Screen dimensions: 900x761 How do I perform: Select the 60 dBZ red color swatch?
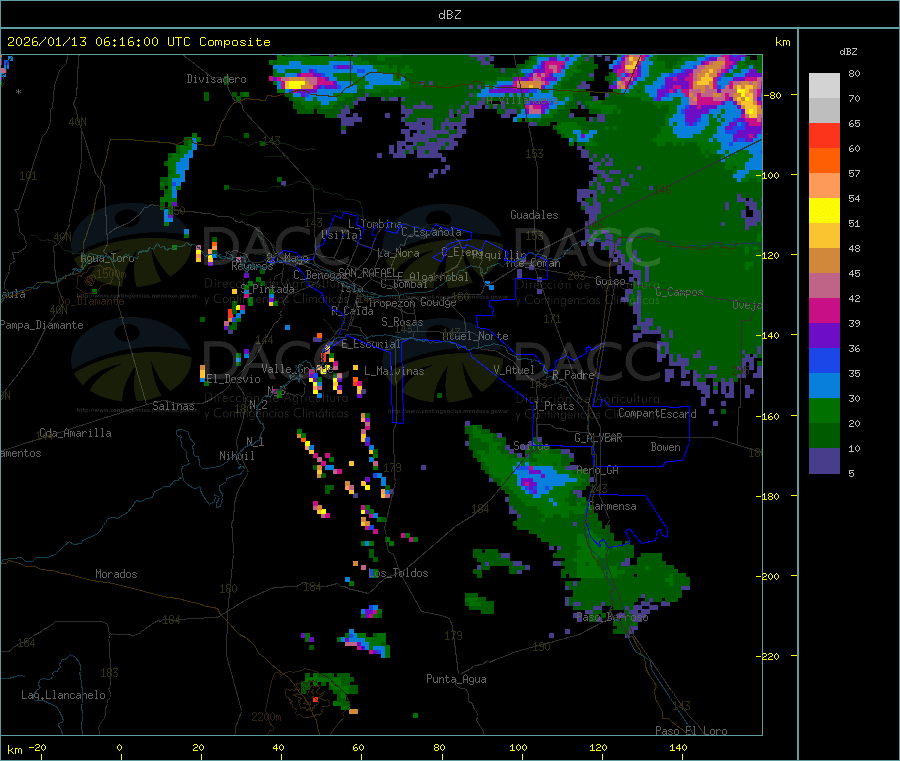click(x=824, y=135)
